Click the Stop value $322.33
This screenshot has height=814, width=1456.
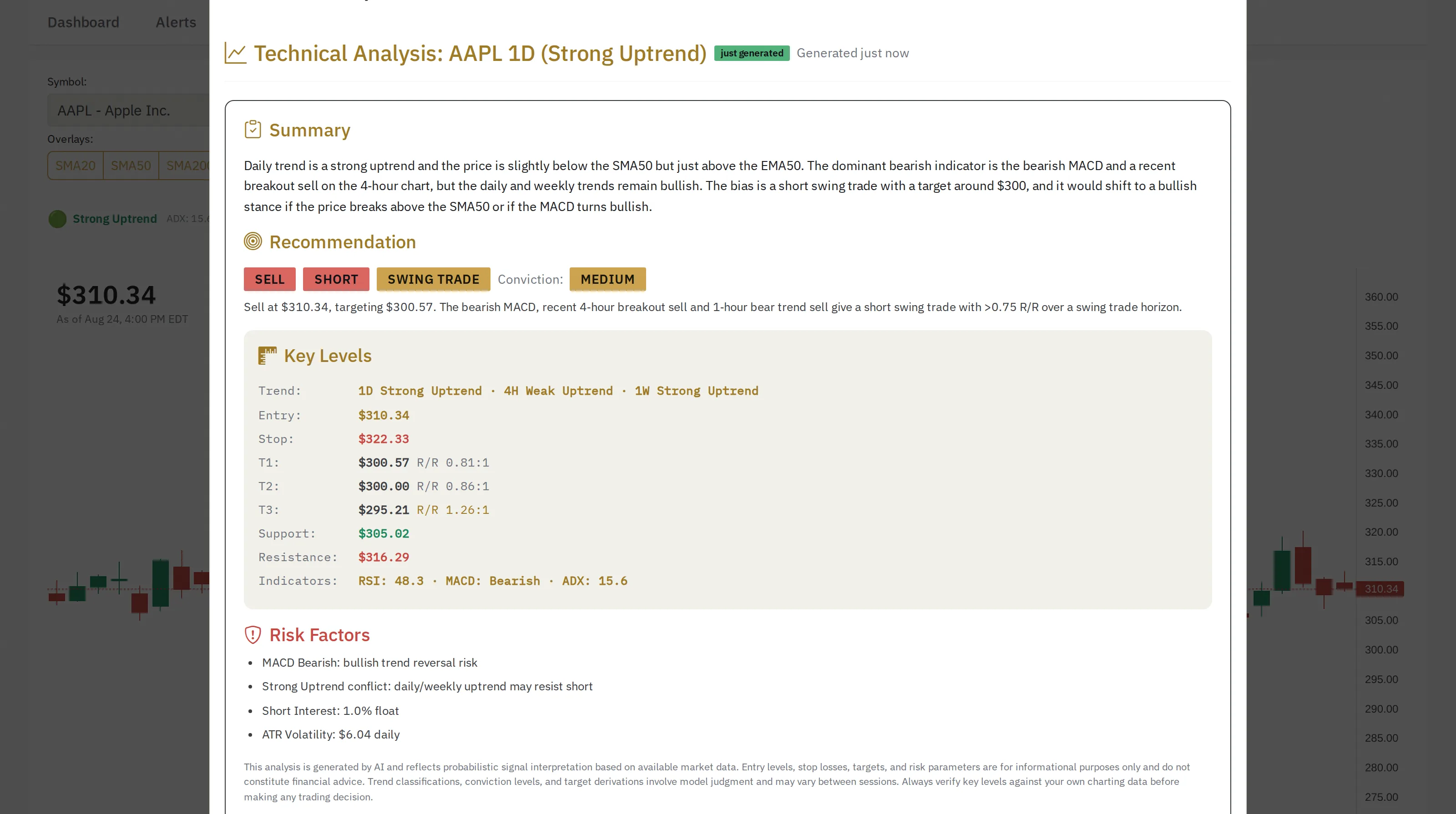click(x=384, y=439)
